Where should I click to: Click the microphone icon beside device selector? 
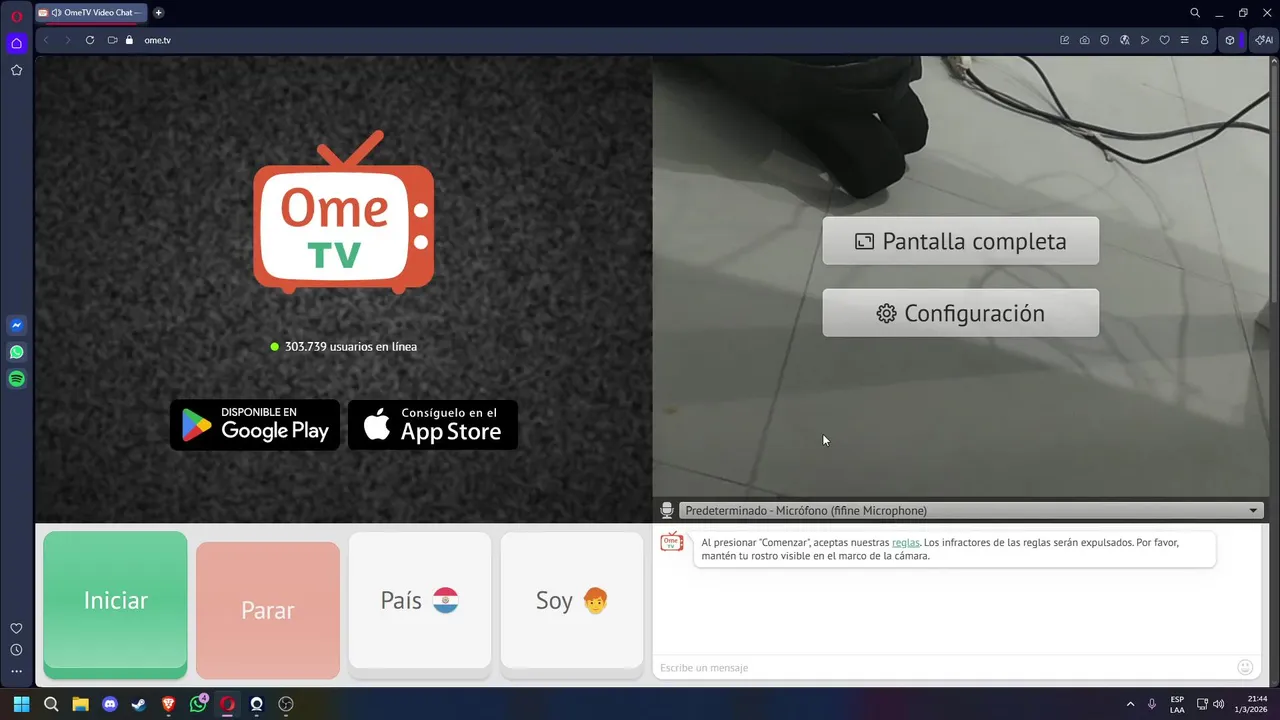[667, 510]
